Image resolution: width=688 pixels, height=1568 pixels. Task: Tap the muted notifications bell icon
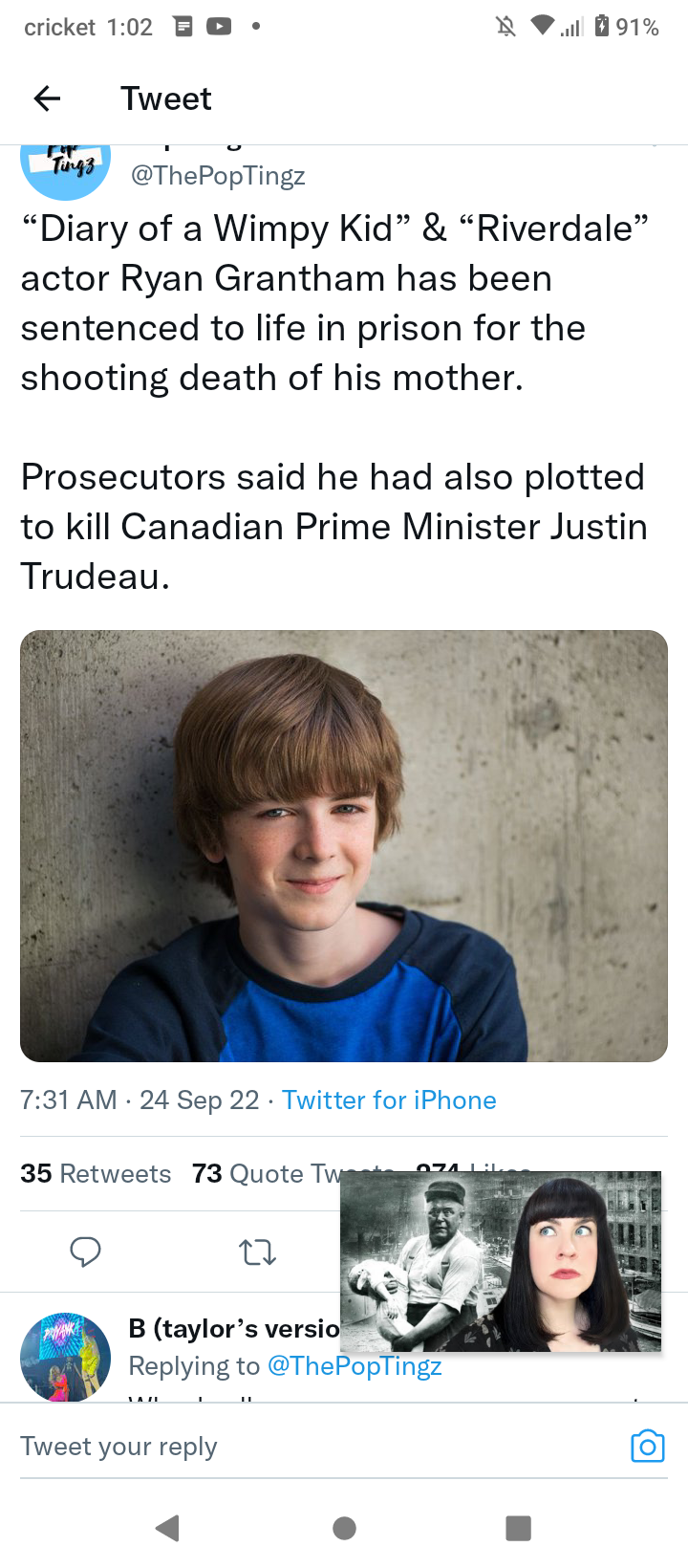point(505,27)
